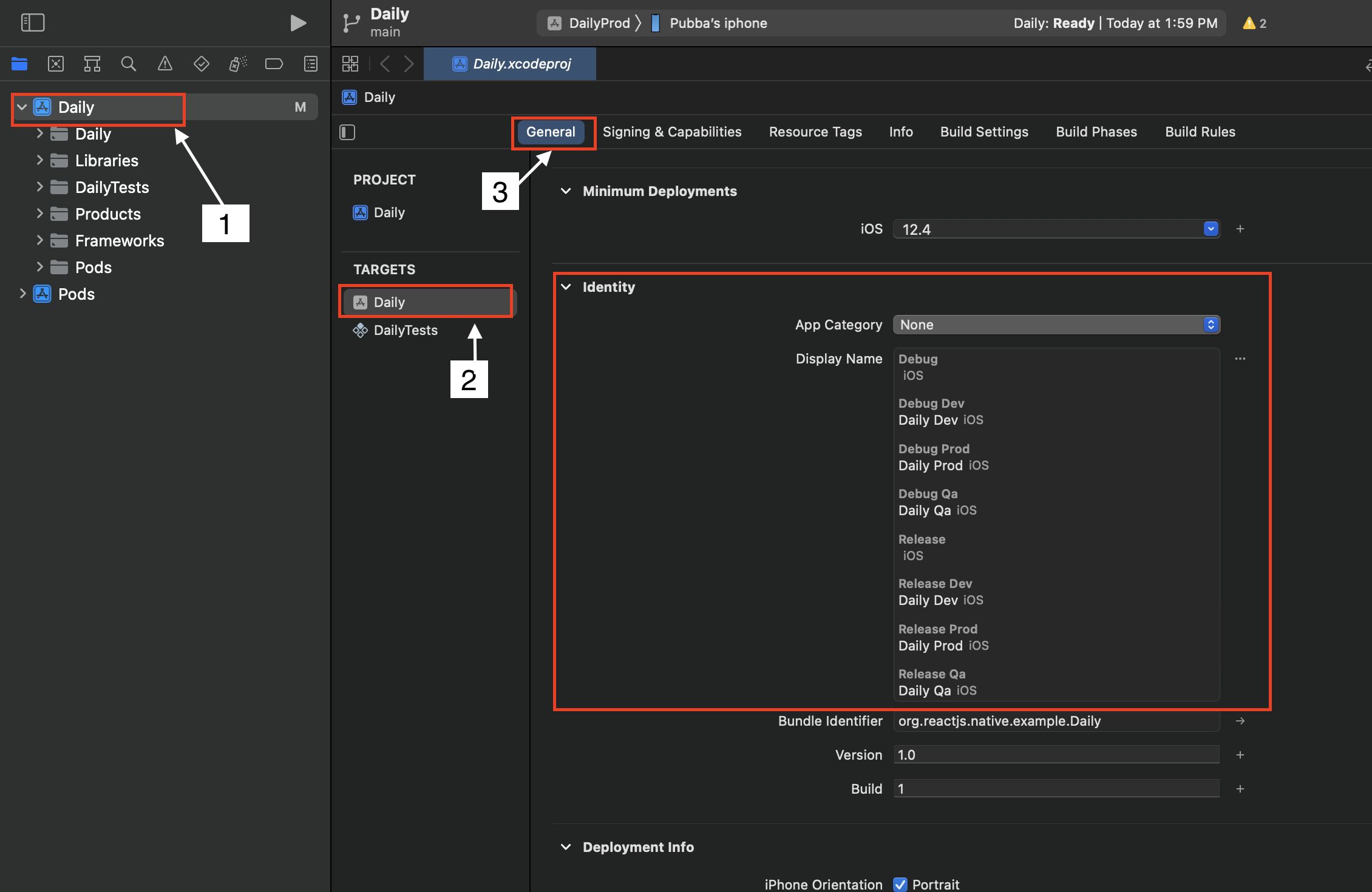
Task: Click the plus button next to Version
Action: (1240, 754)
